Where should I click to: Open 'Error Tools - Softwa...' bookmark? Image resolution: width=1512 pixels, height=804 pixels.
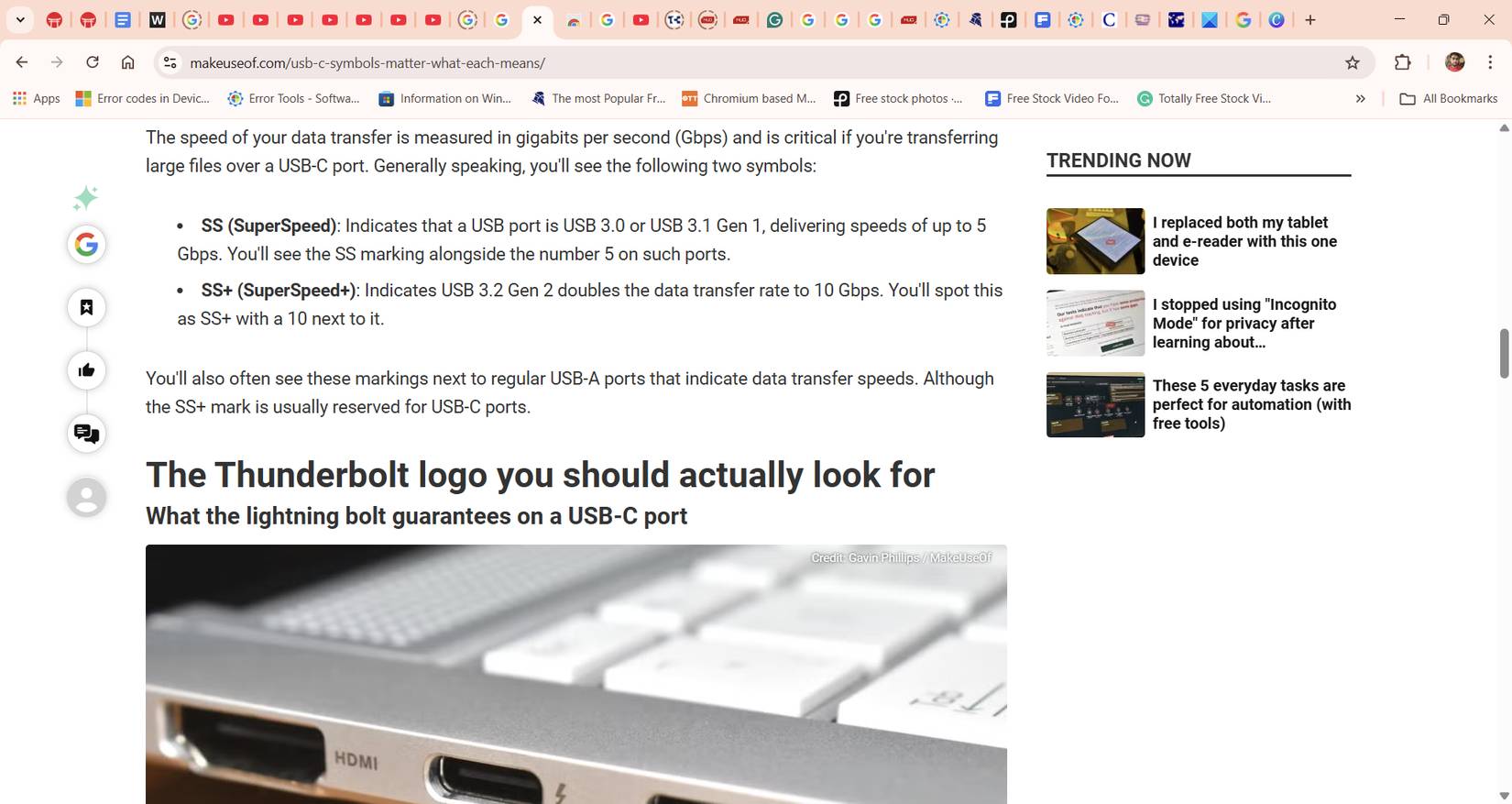294,98
